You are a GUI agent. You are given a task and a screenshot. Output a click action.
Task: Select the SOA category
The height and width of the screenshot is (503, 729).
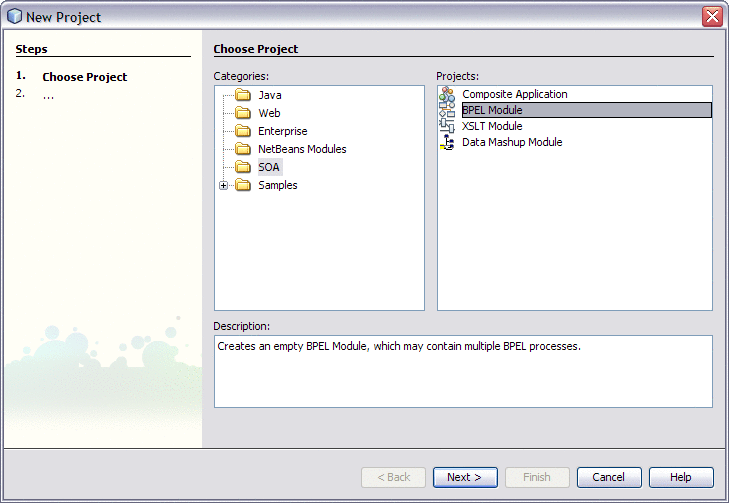[x=269, y=167]
